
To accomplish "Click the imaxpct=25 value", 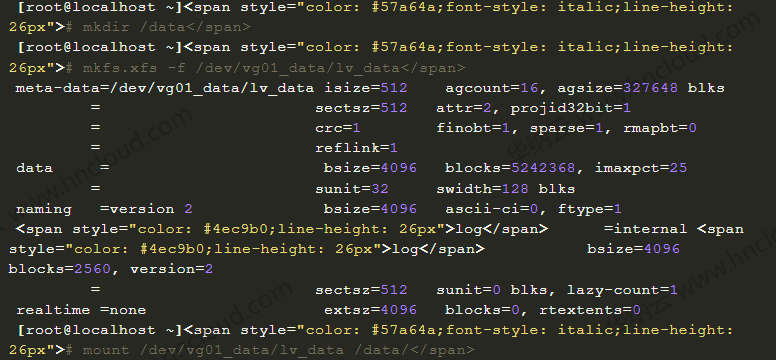I will pyautogui.click(x=641, y=168).
